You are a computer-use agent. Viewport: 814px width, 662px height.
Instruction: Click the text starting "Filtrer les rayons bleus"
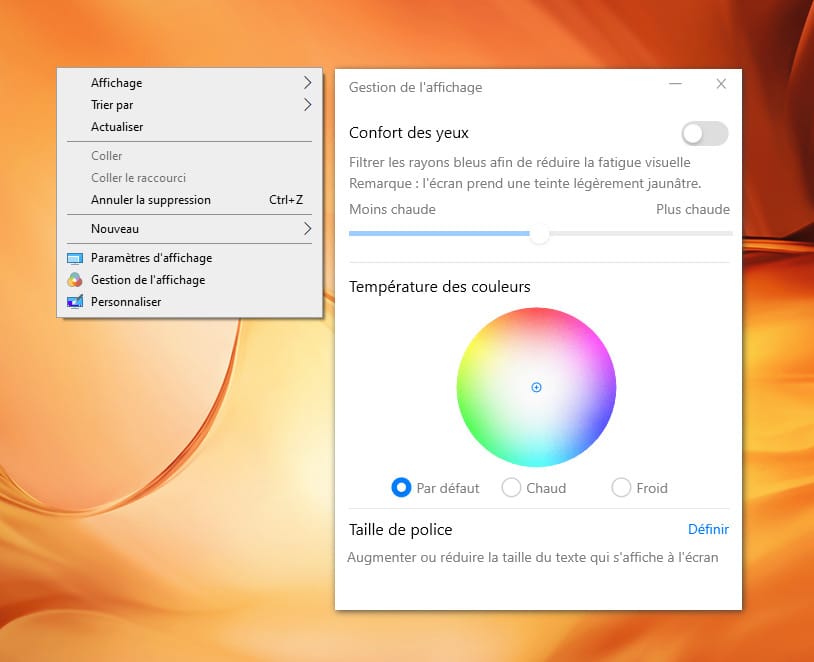(520, 163)
